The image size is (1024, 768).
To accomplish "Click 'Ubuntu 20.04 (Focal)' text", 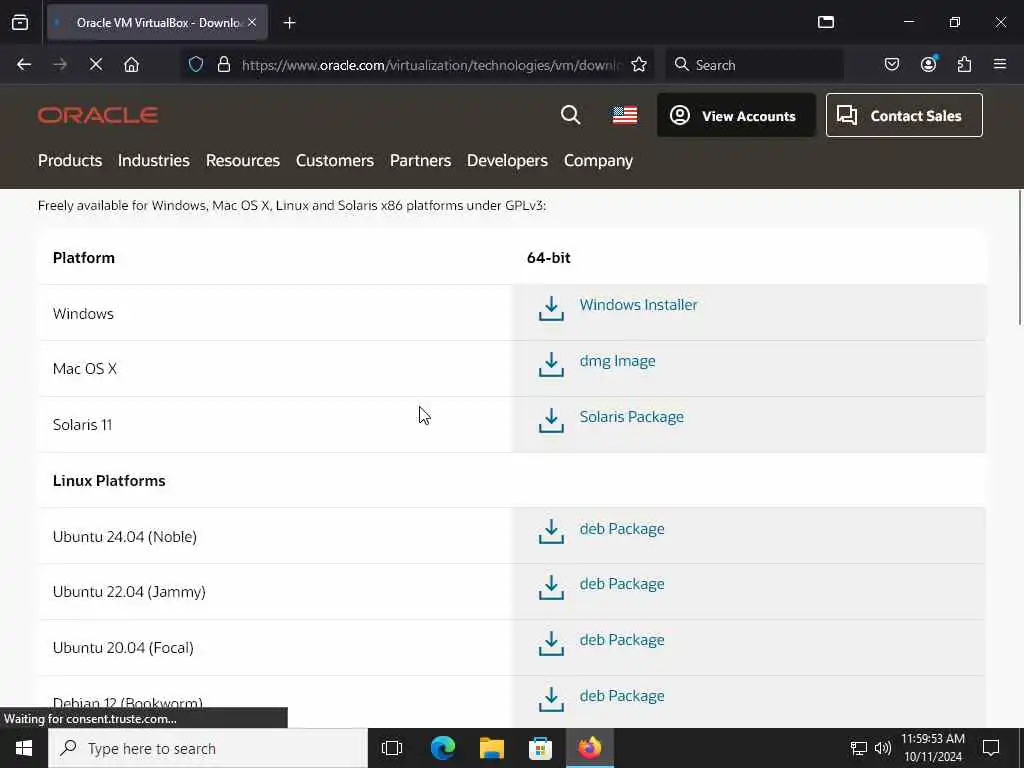I will [123, 648].
